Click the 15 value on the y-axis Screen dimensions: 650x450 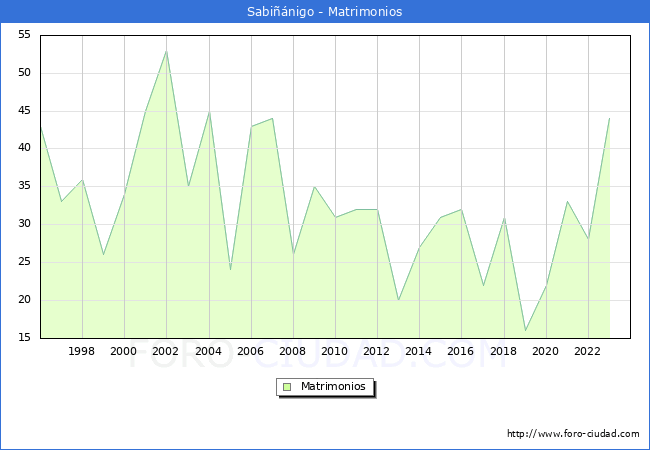pos(24,338)
